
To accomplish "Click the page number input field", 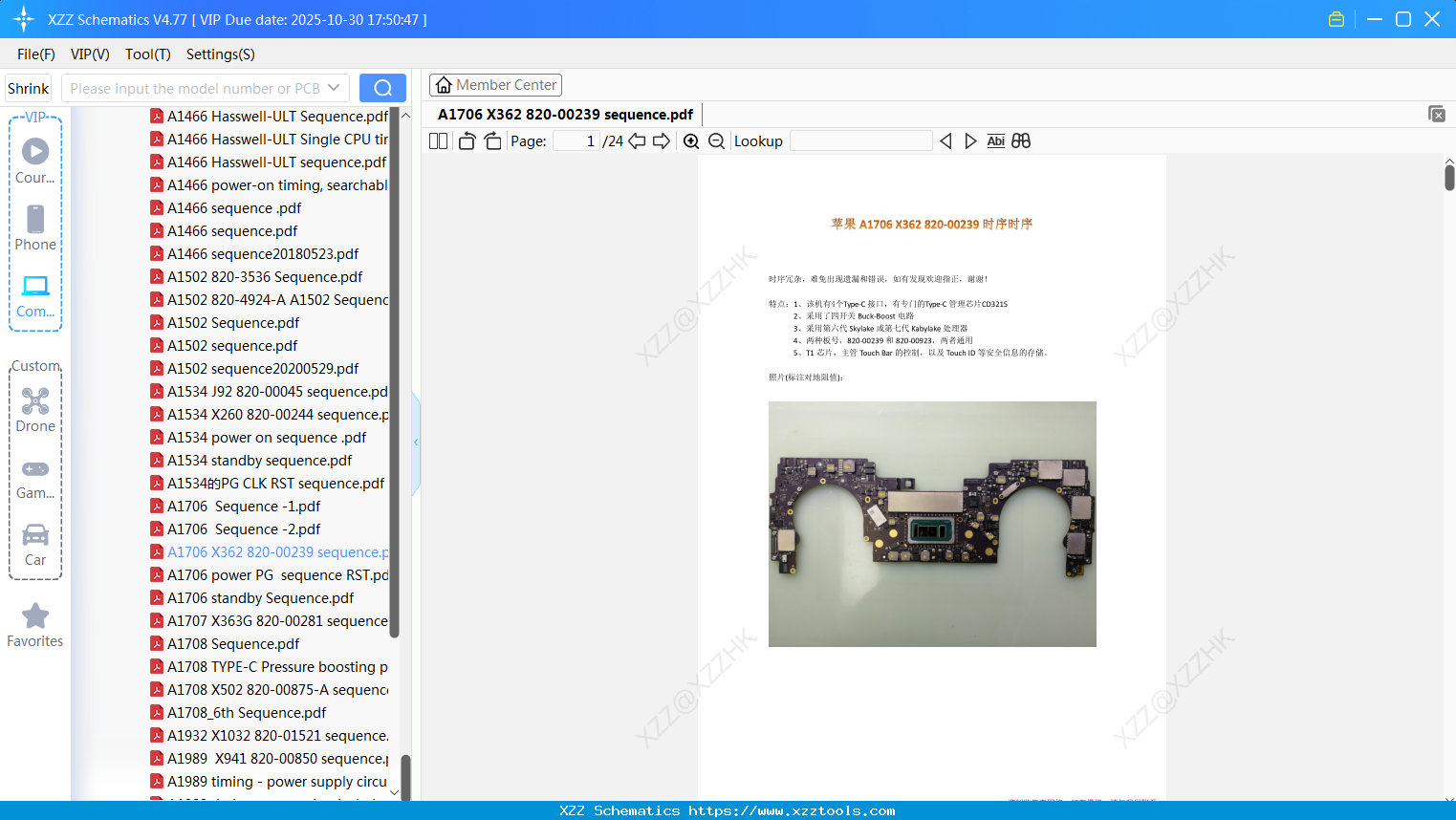I will coord(576,141).
